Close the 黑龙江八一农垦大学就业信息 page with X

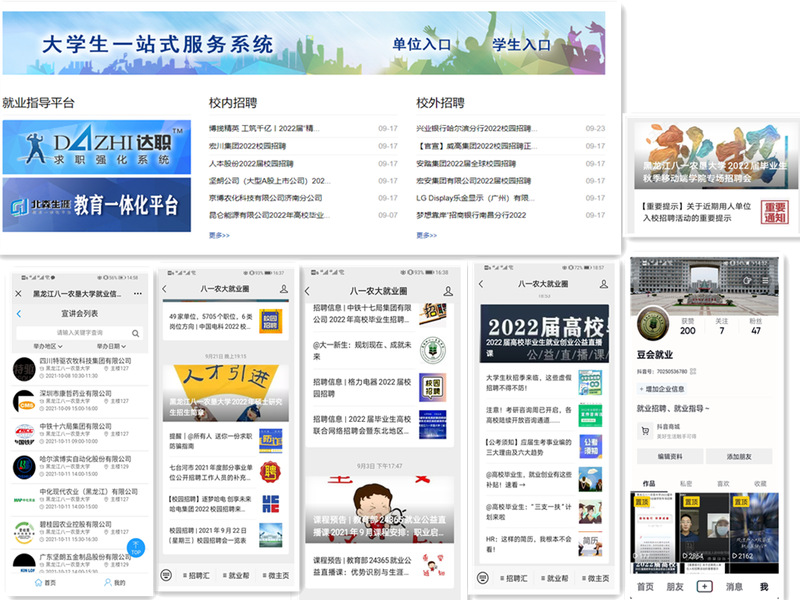pos(20,294)
